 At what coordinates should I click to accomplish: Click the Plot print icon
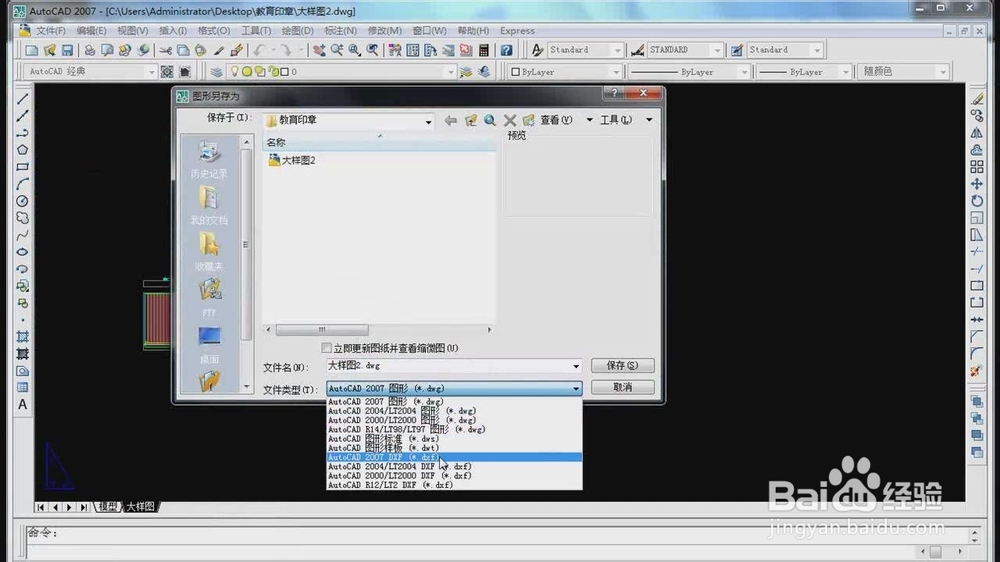(90, 50)
